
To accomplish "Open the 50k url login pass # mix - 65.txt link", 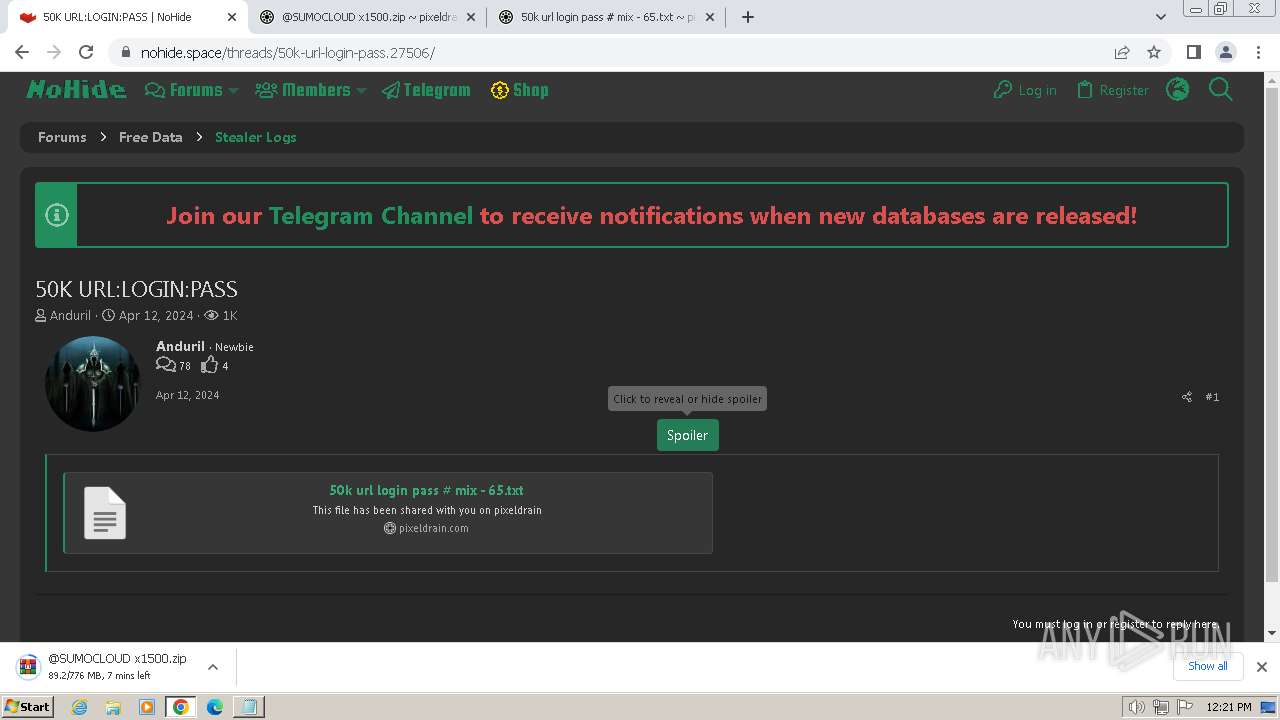I will click(x=427, y=490).
